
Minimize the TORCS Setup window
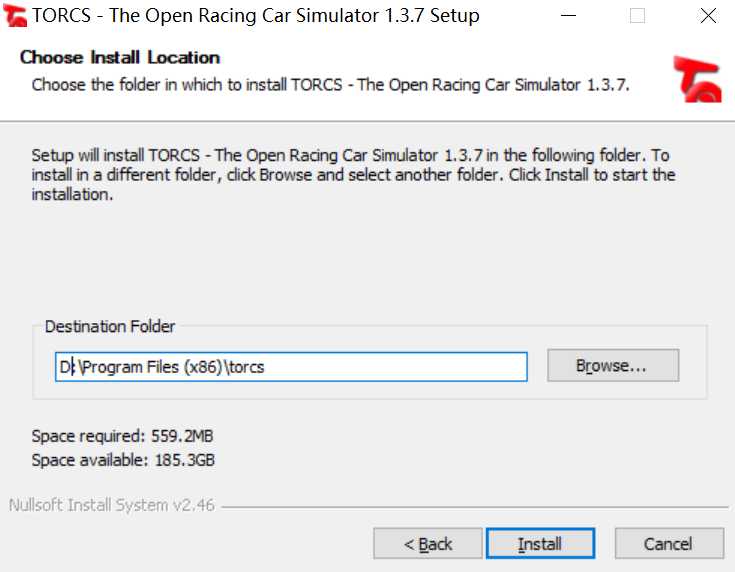coord(568,15)
